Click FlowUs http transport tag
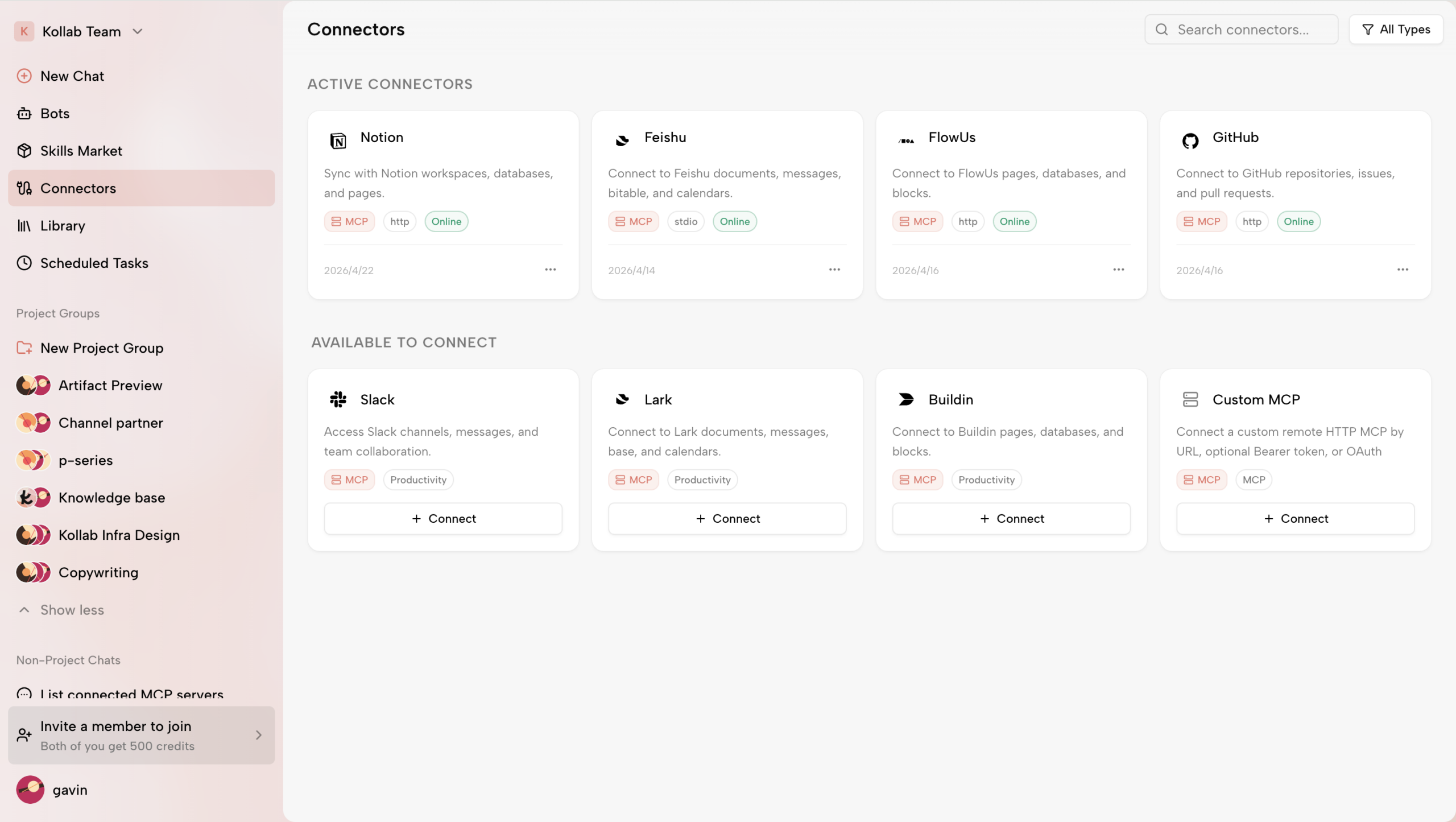1456x822 pixels. click(x=968, y=221)
